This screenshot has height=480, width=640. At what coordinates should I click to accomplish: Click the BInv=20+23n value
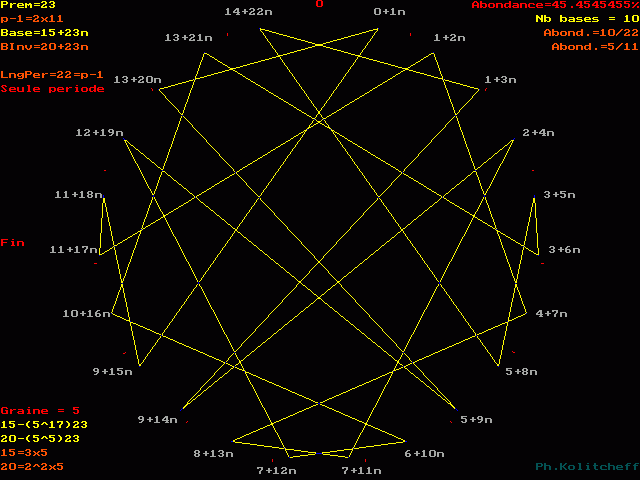click(x=44, y=47)
